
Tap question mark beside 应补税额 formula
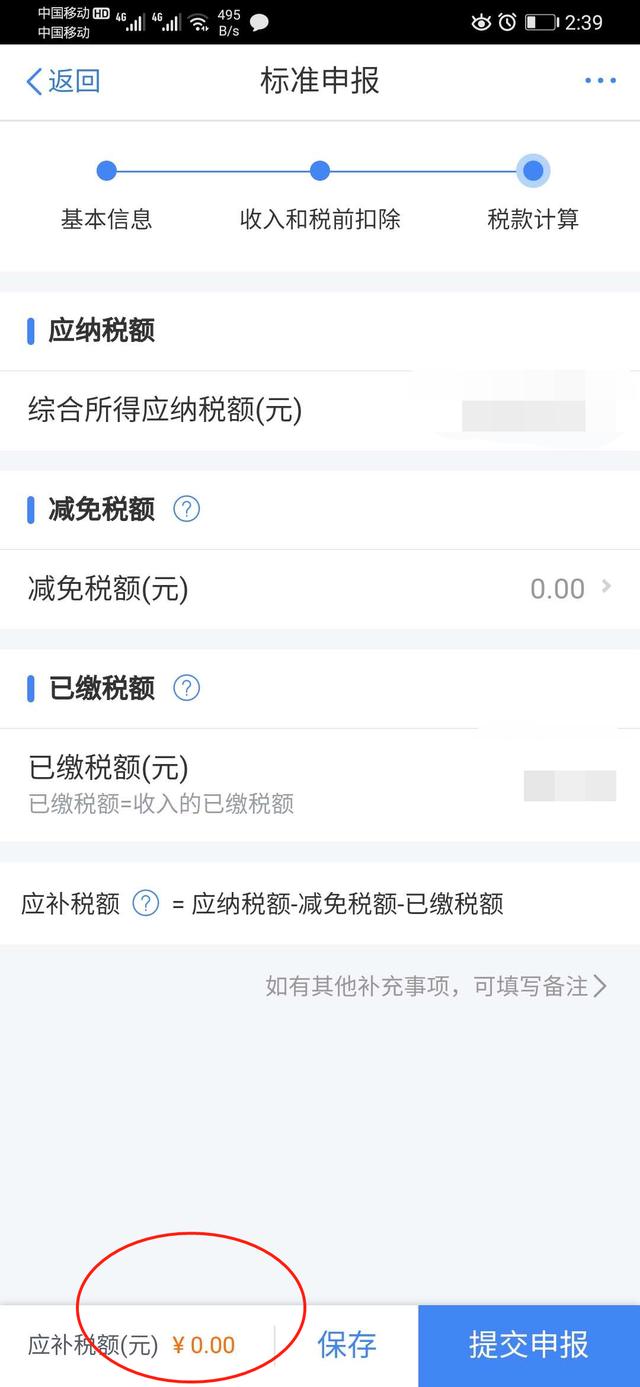click(x=146, y=904)
